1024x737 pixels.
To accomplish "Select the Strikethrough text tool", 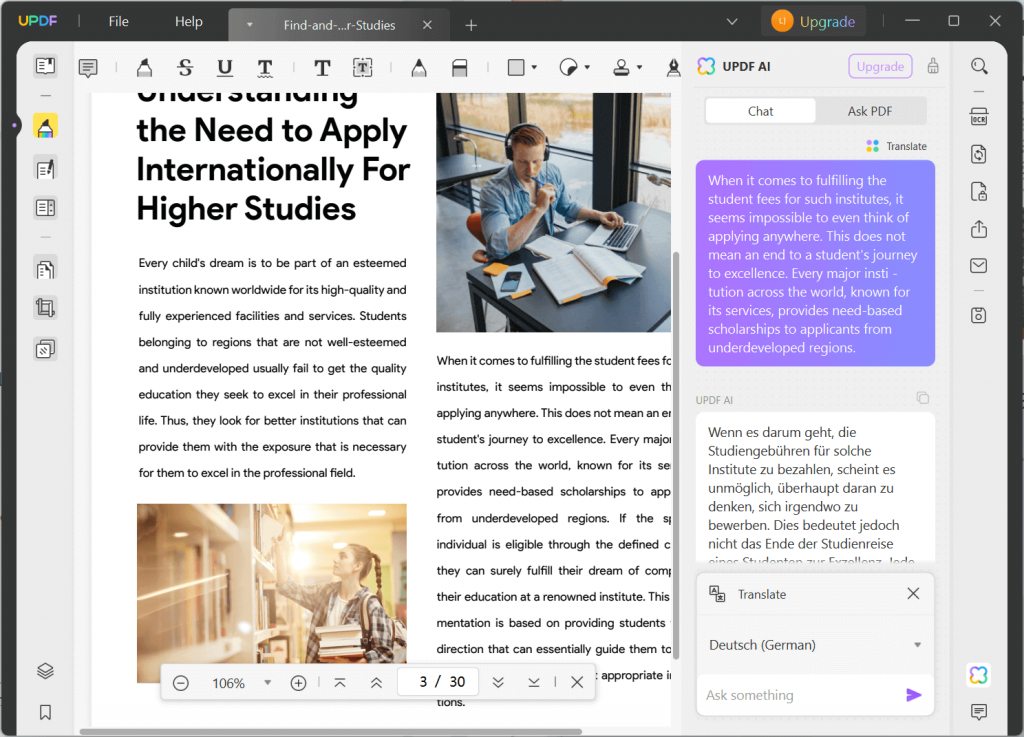I will 185,68.
